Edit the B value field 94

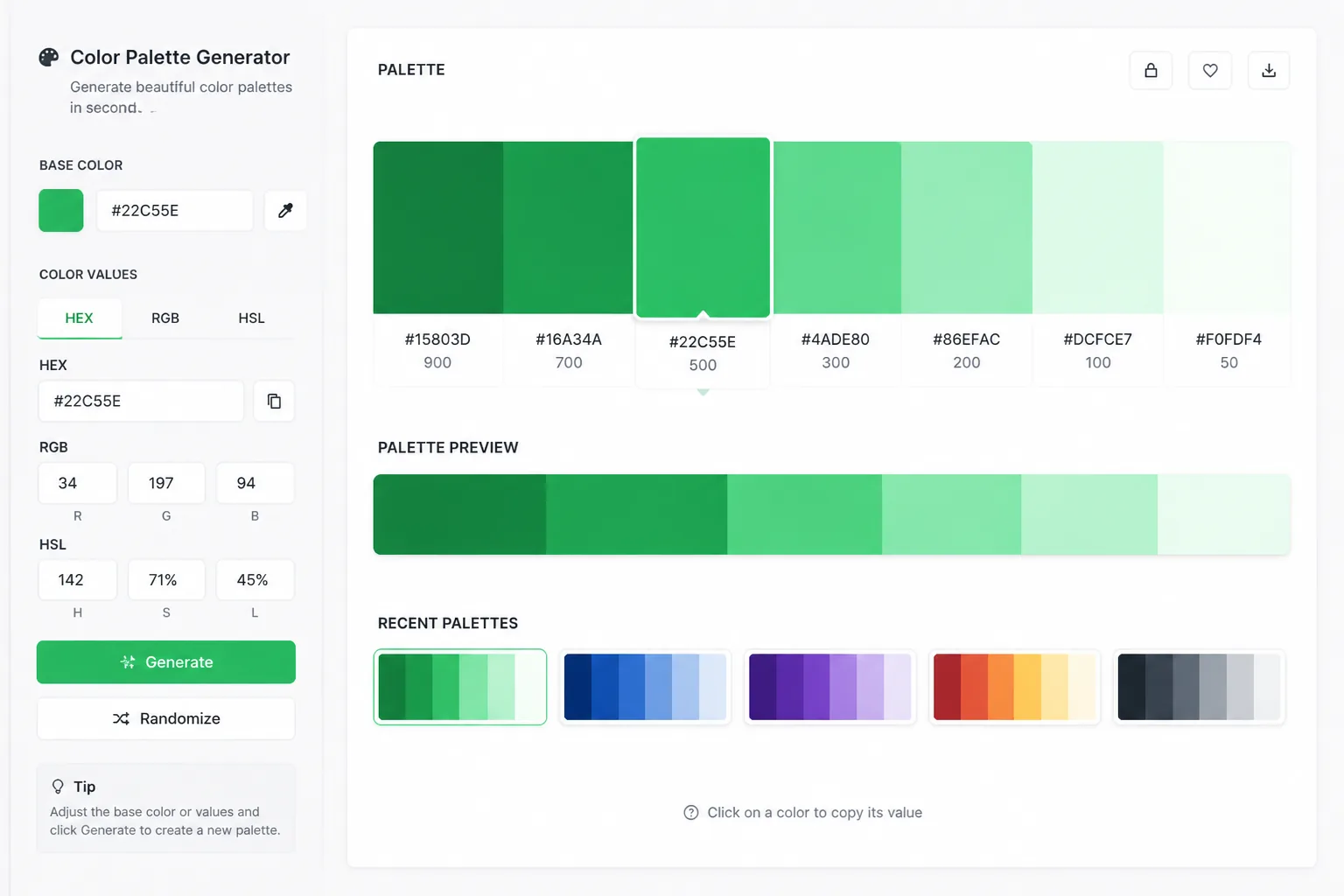255,483
